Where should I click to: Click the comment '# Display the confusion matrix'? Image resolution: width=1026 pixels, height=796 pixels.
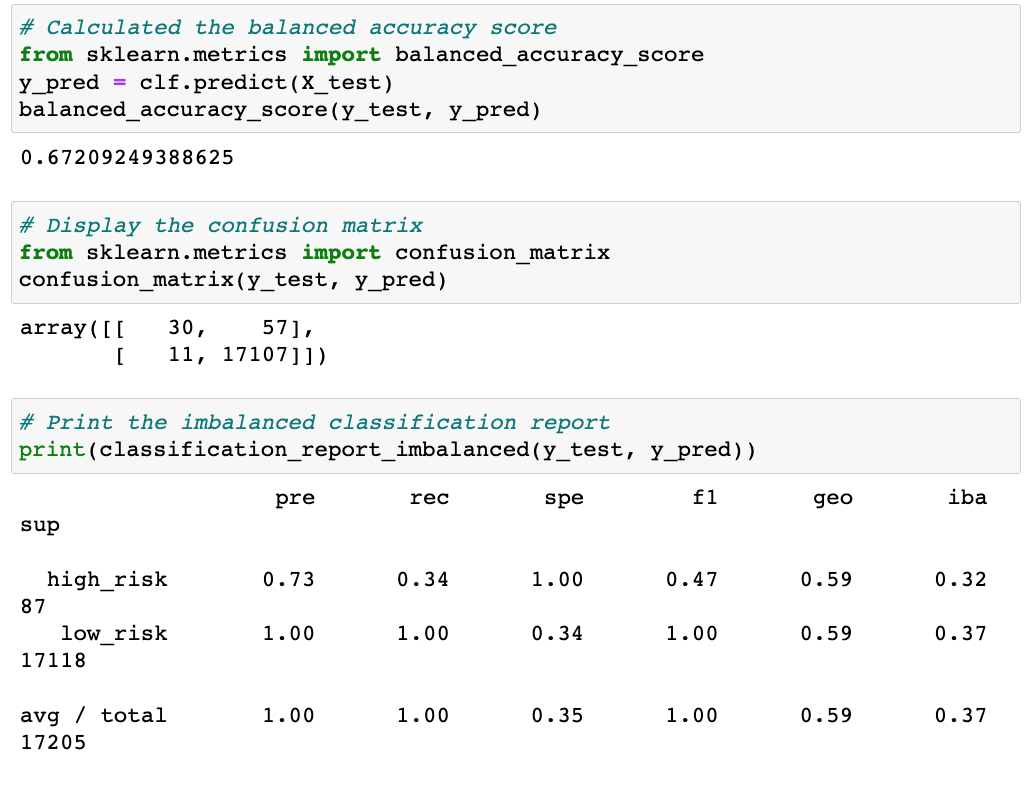pyautogui.click(x=221, y=226)
